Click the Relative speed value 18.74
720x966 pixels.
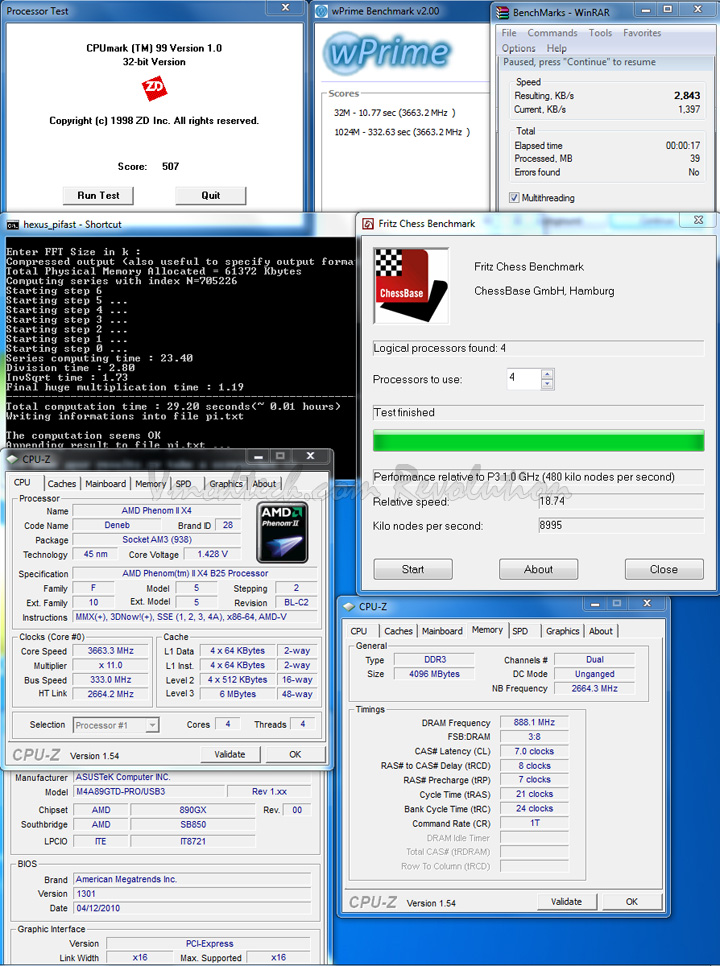621,501
